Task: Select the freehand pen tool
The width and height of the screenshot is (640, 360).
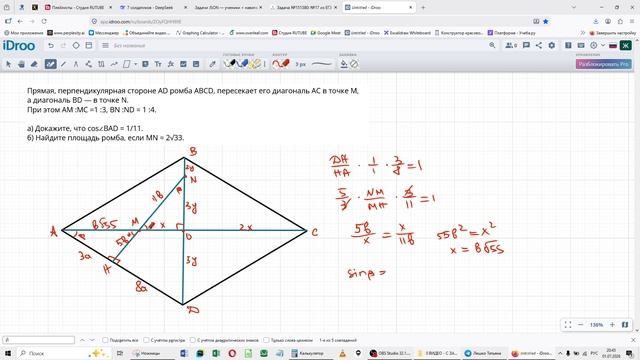Action: tap(50, 64)
